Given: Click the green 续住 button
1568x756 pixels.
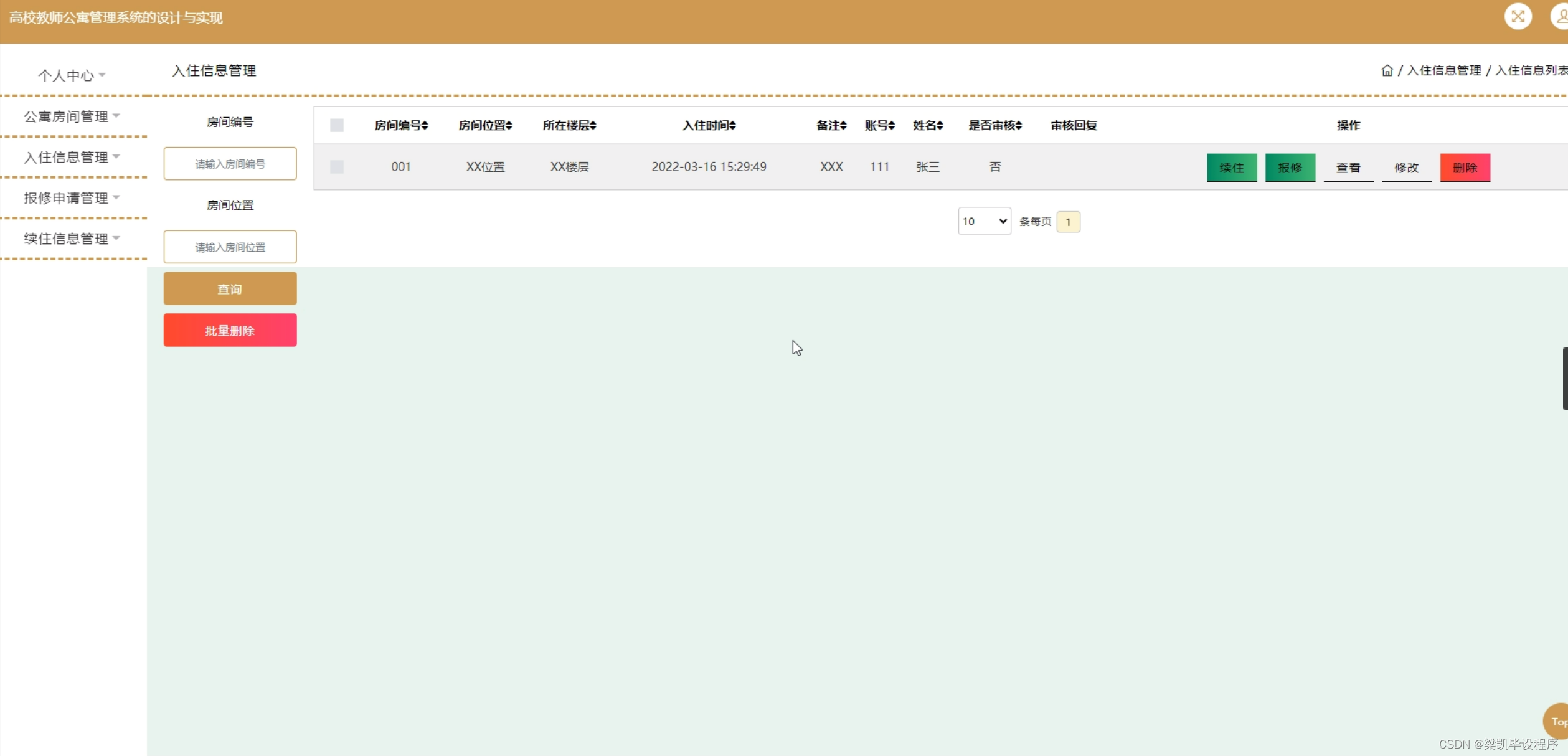Looking at the screenshot, I should click(1231, 168).
